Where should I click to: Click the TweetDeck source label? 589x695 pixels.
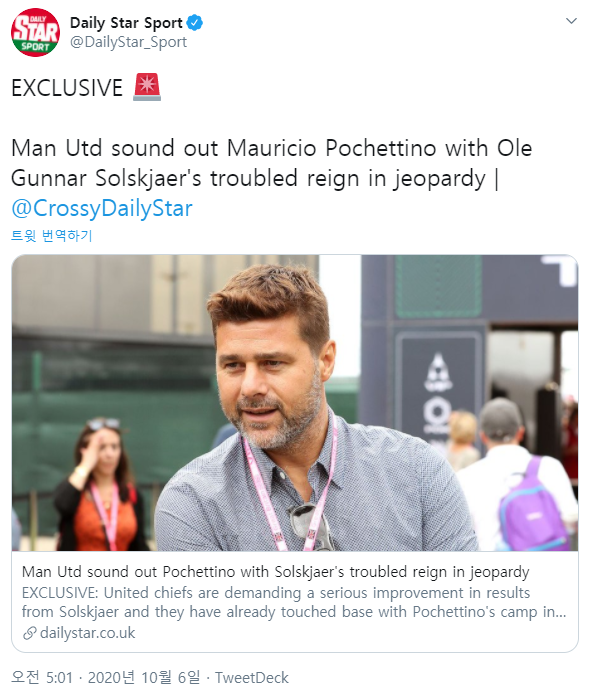coord(252,678)
